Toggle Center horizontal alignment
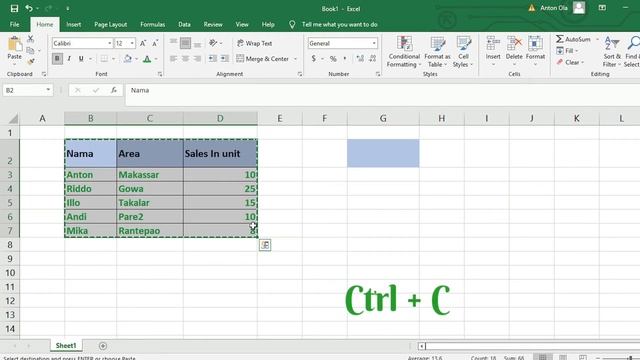The height and width of the screenshot is (360, 640). click(x=185, y=59)
